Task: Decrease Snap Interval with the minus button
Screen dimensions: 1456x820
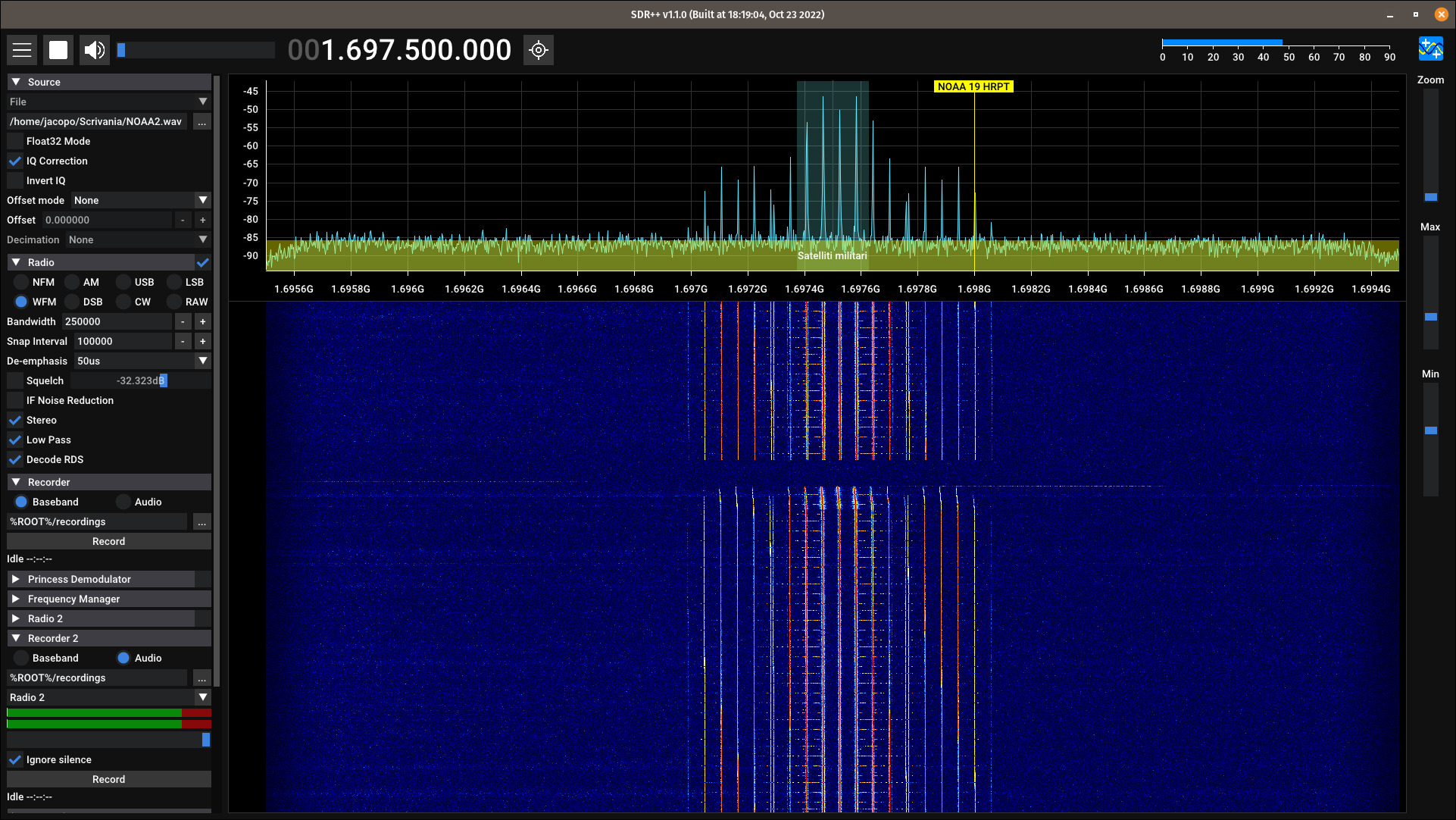Action: pyautogui.click(x=183, y=342)
